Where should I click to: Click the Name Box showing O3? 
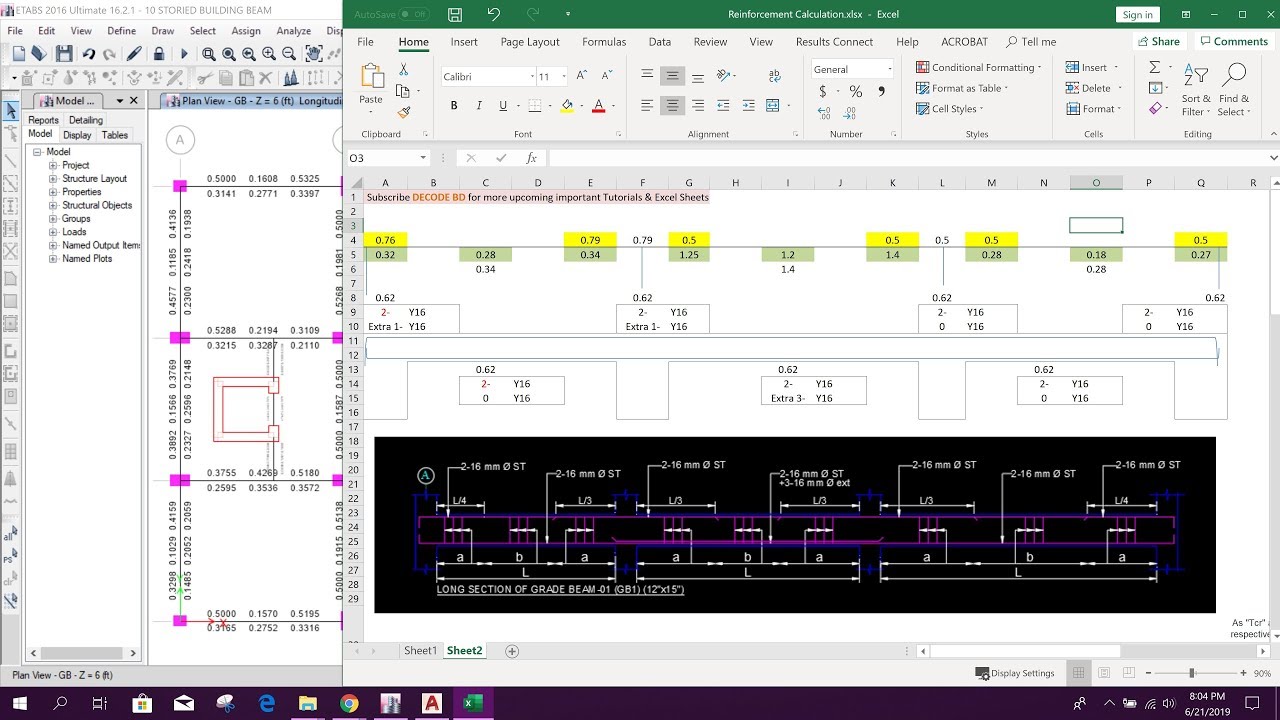pyautogui.click(x=385, y=157)
